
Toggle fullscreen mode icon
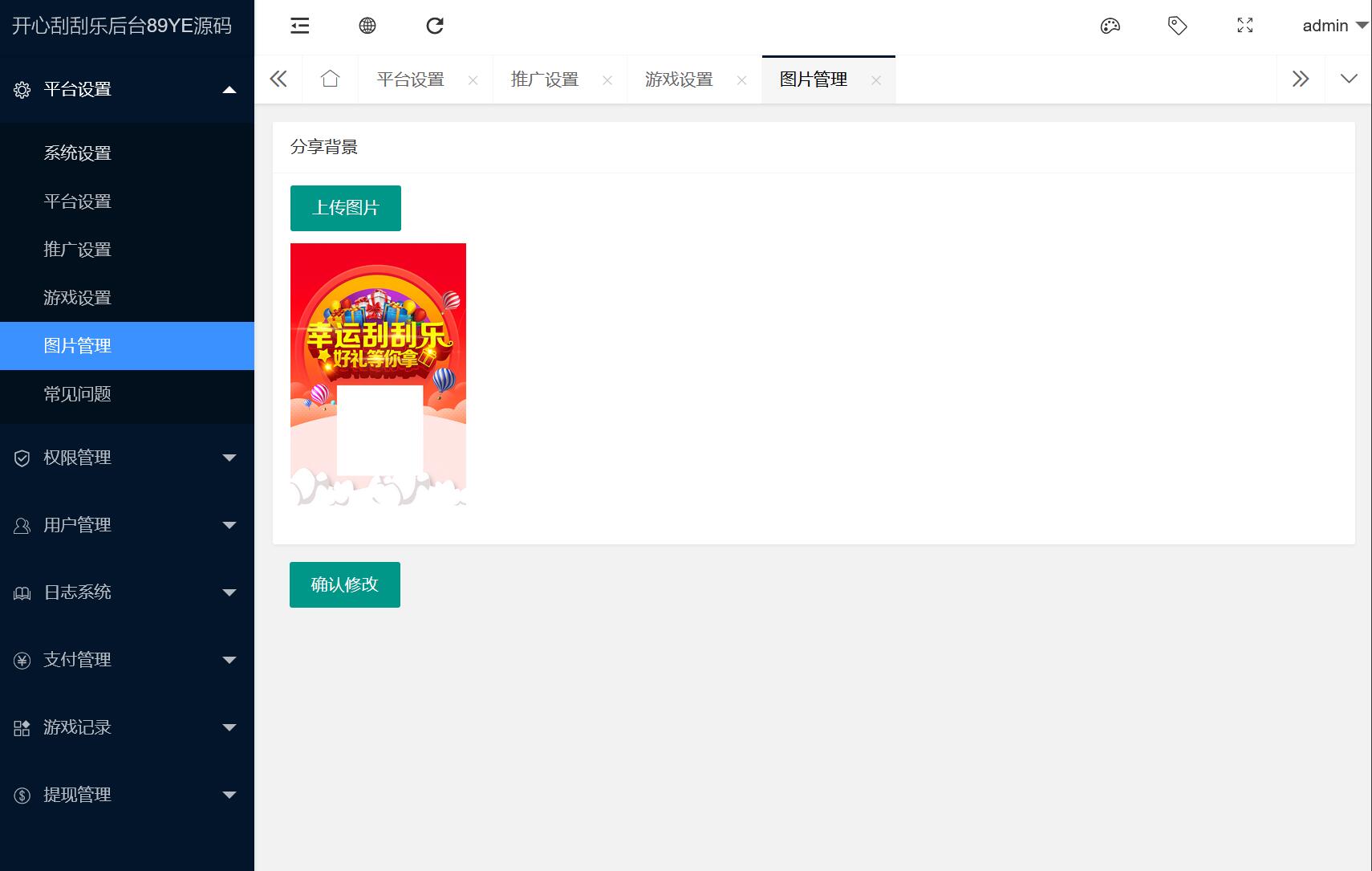pos(1244,26)
